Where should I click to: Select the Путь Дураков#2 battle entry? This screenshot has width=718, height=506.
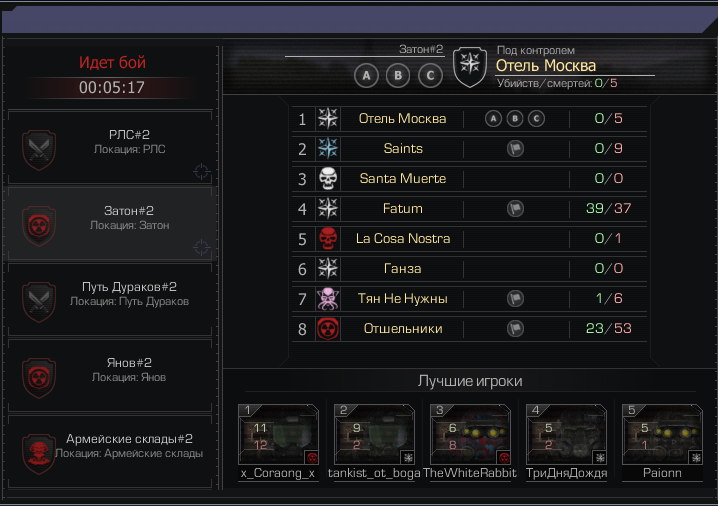tap(110, 299)
